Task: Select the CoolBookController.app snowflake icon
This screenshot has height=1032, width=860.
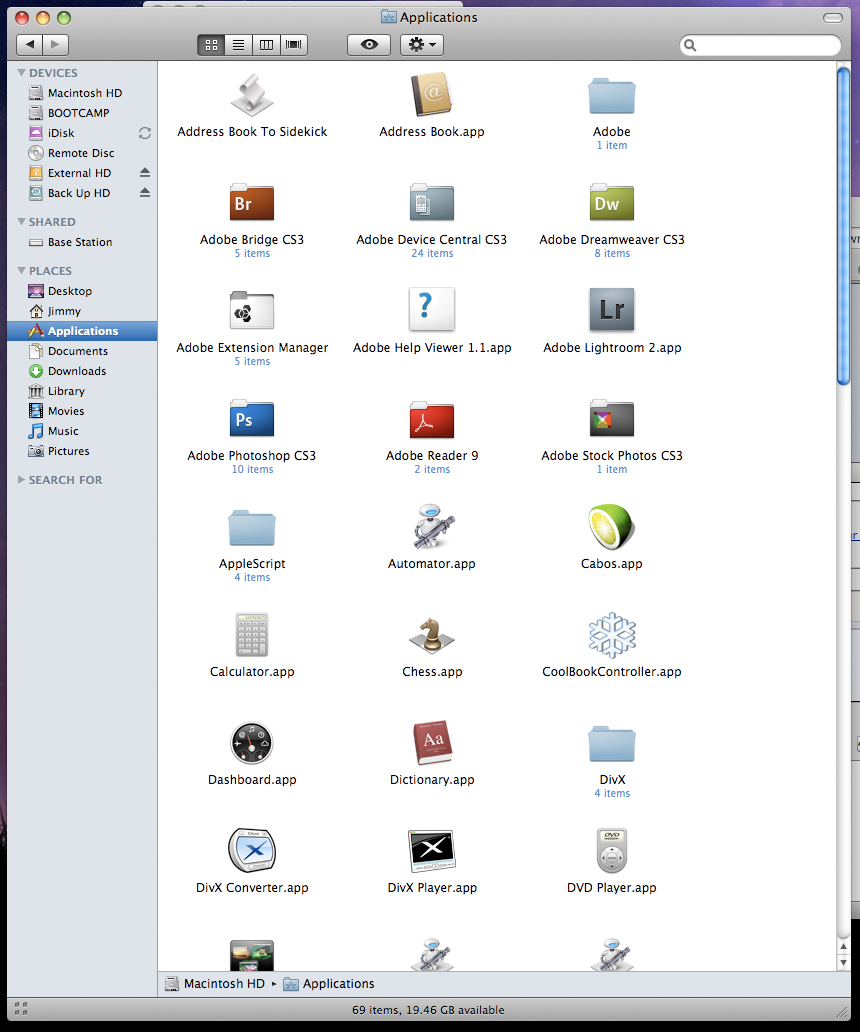Action: [612, 635]
